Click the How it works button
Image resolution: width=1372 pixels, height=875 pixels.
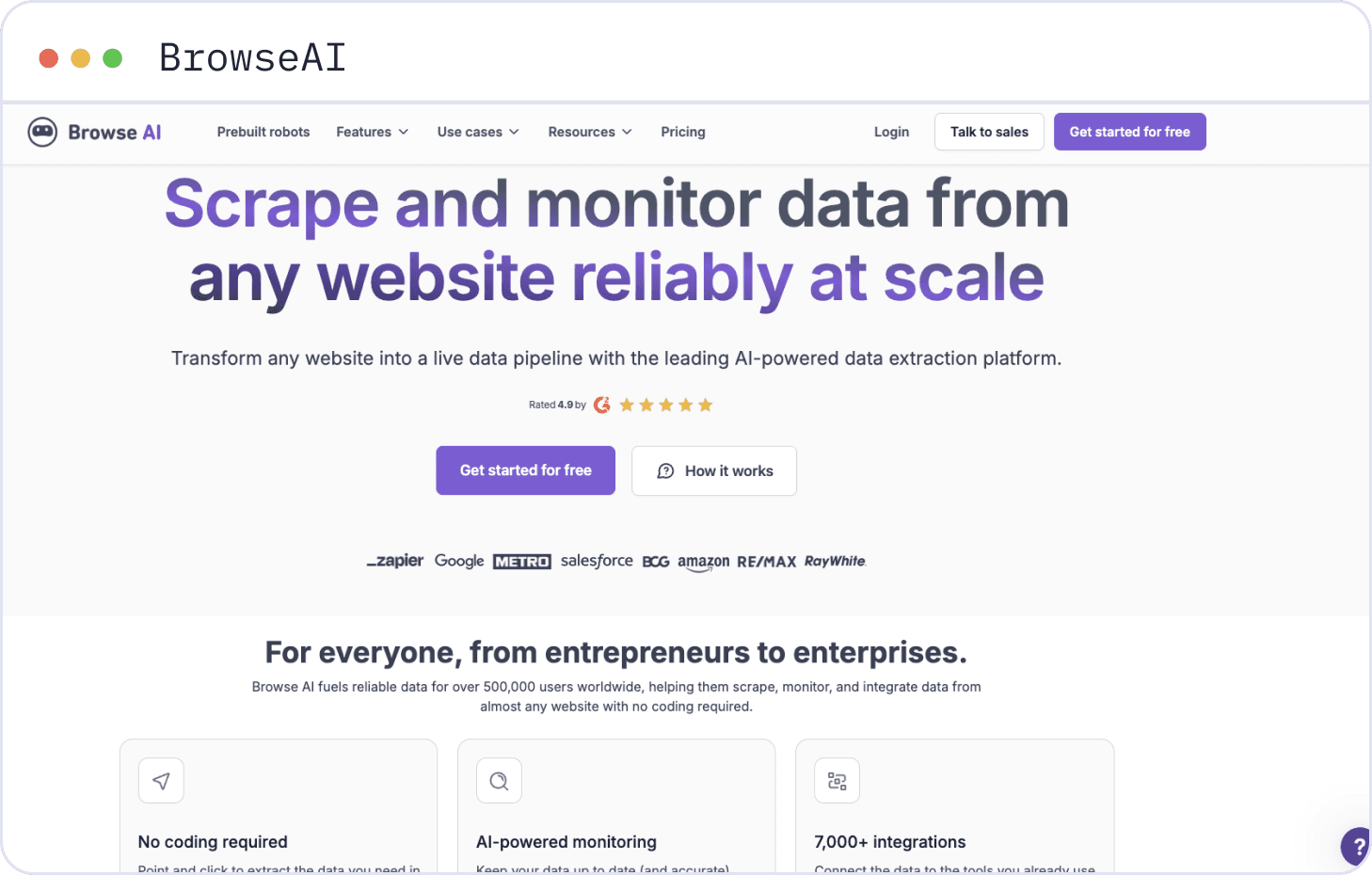tap(714, 470)
